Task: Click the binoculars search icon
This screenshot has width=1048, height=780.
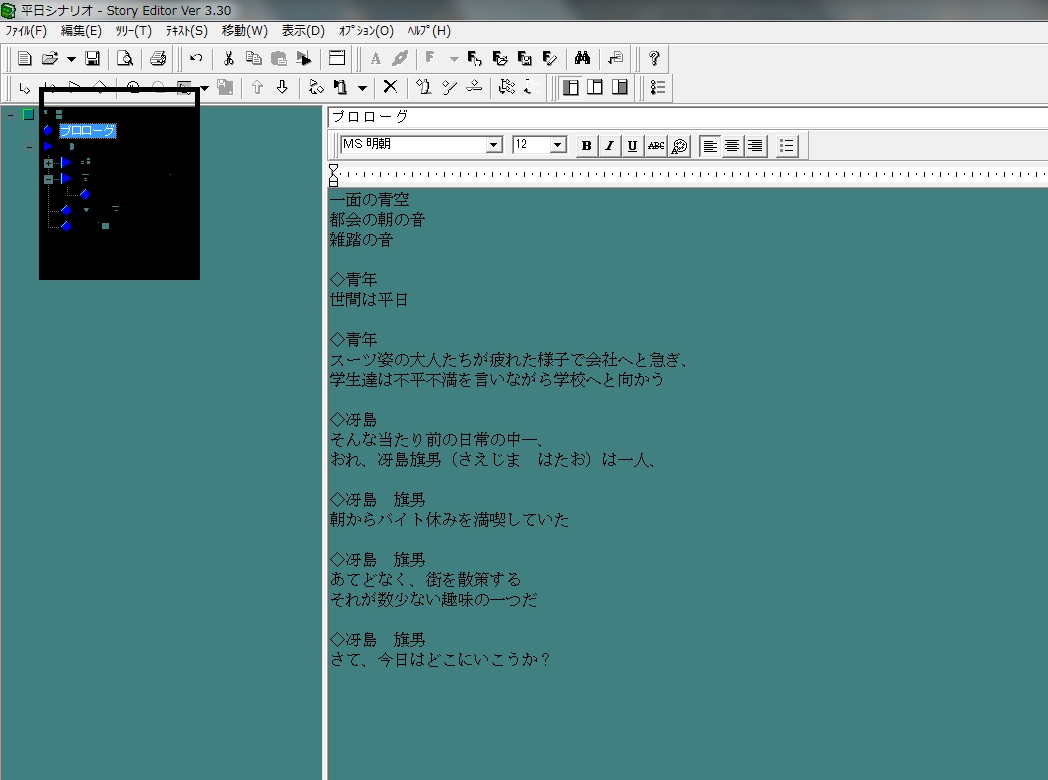Action: tap(582, 59)
